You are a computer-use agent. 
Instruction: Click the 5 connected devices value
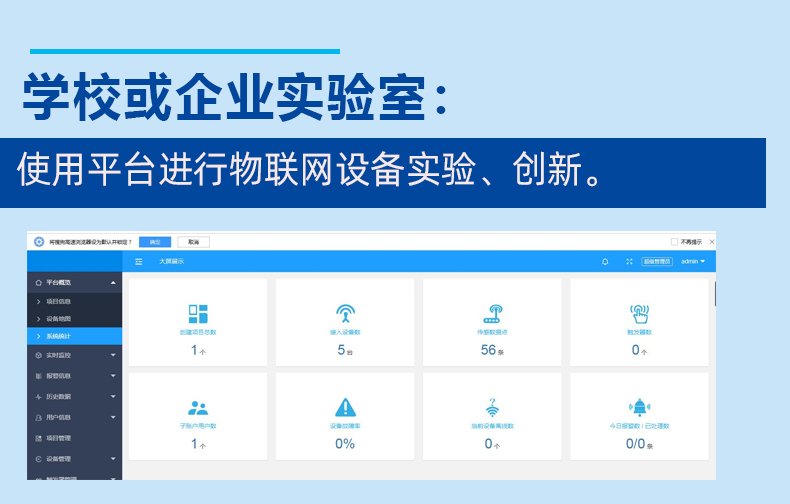click(x=341, y=350)
